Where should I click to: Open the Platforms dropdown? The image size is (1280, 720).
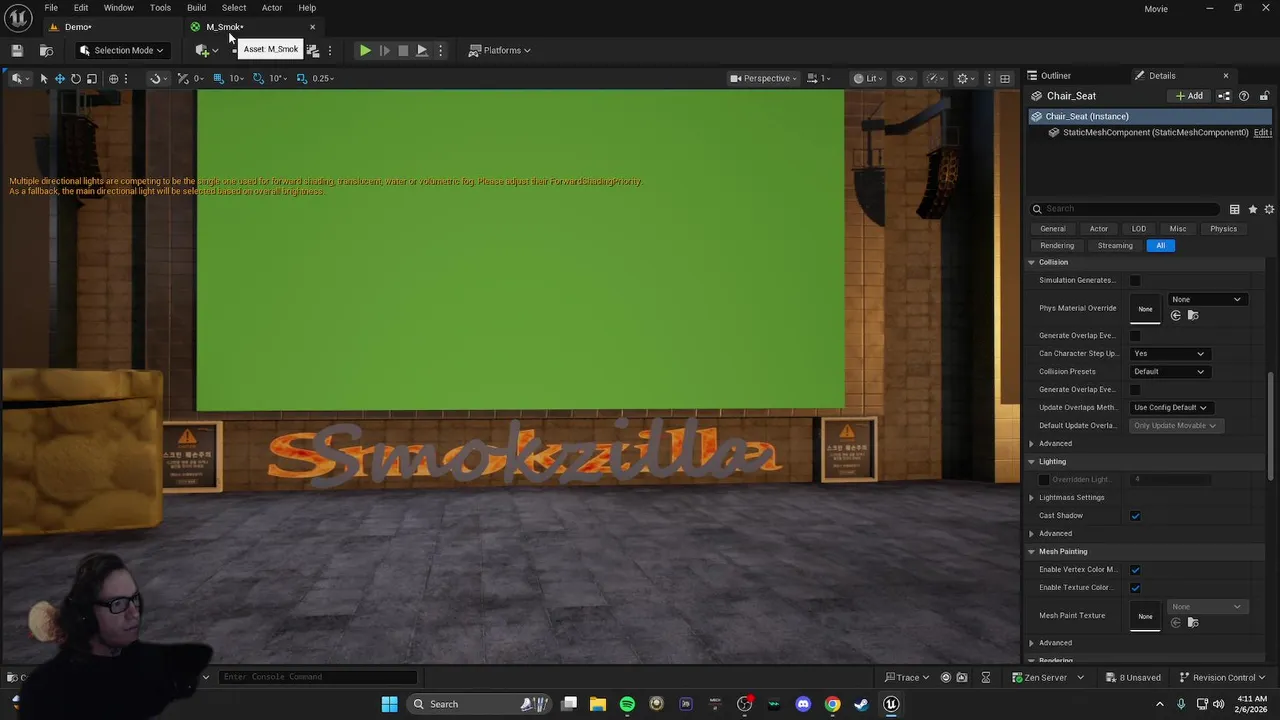click(x=500, y=50)
